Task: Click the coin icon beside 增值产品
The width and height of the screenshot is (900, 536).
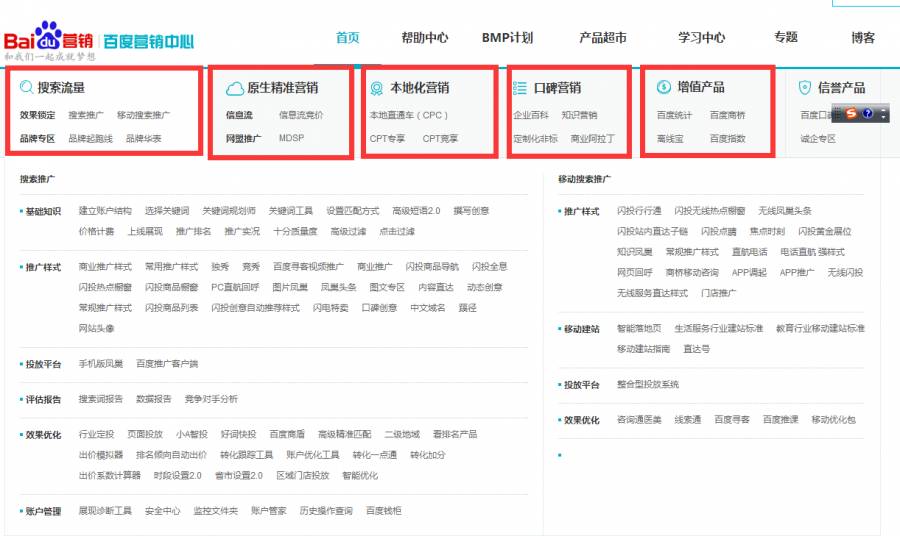Action: (x=664, y=87)
